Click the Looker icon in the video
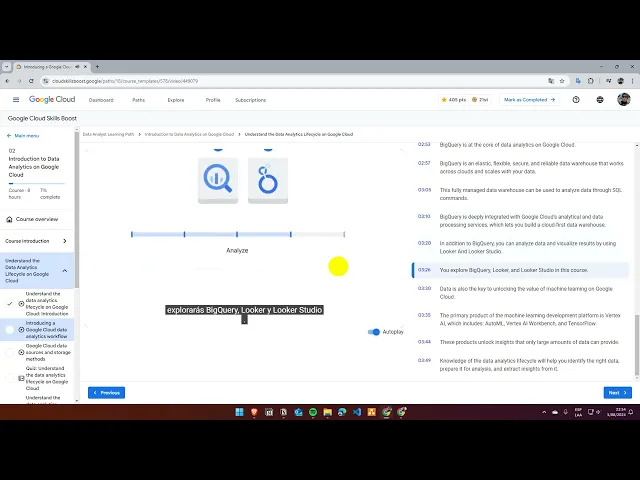Screen dimensions: 640x480 (x=268, y=180)
